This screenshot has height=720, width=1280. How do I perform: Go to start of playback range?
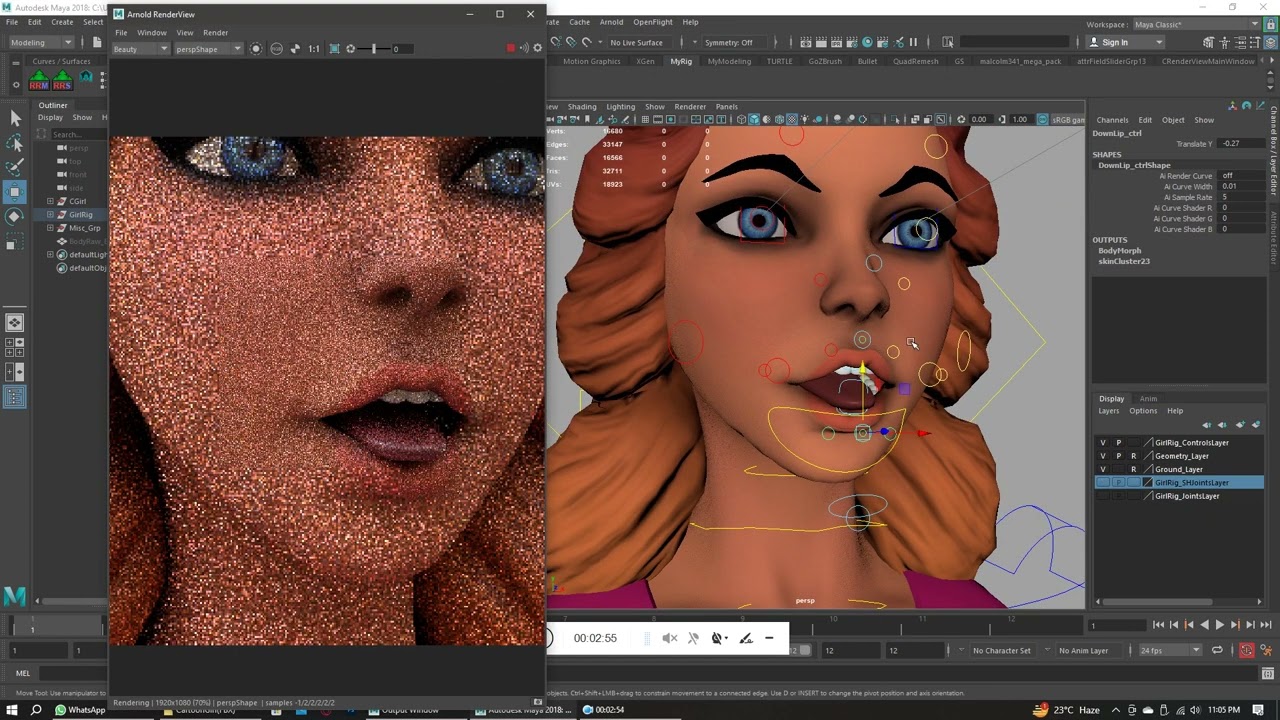pos(1158,625)
